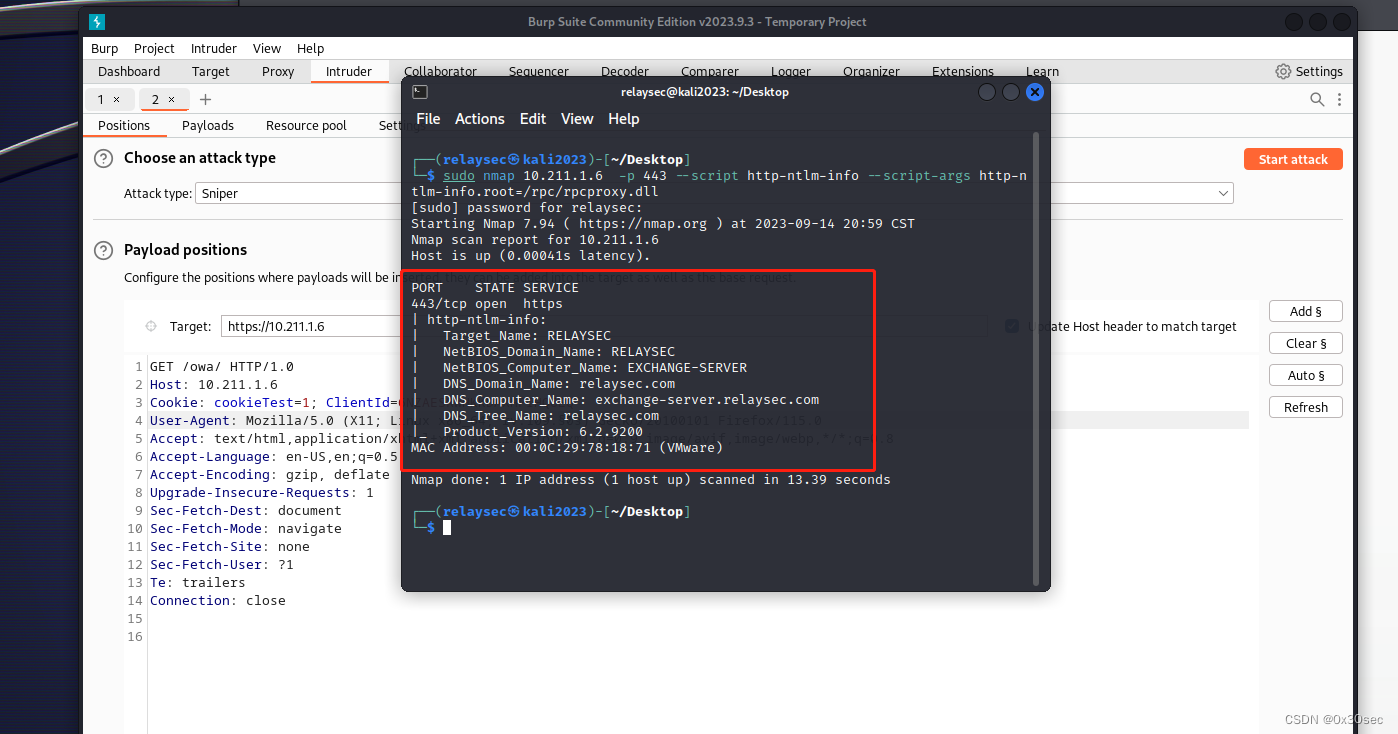Click the terminal command prompt cursor

(x=447, y=527)
